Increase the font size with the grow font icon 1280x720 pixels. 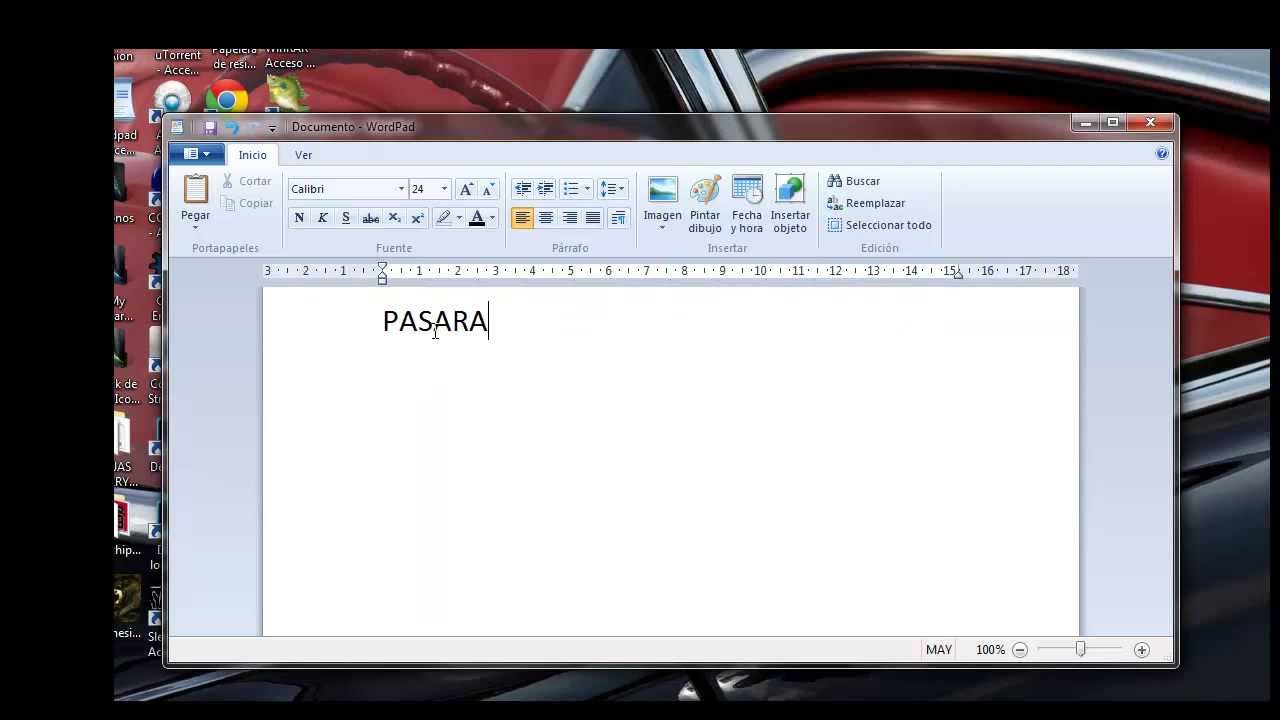pyautogui.click(x=466, y=189)
